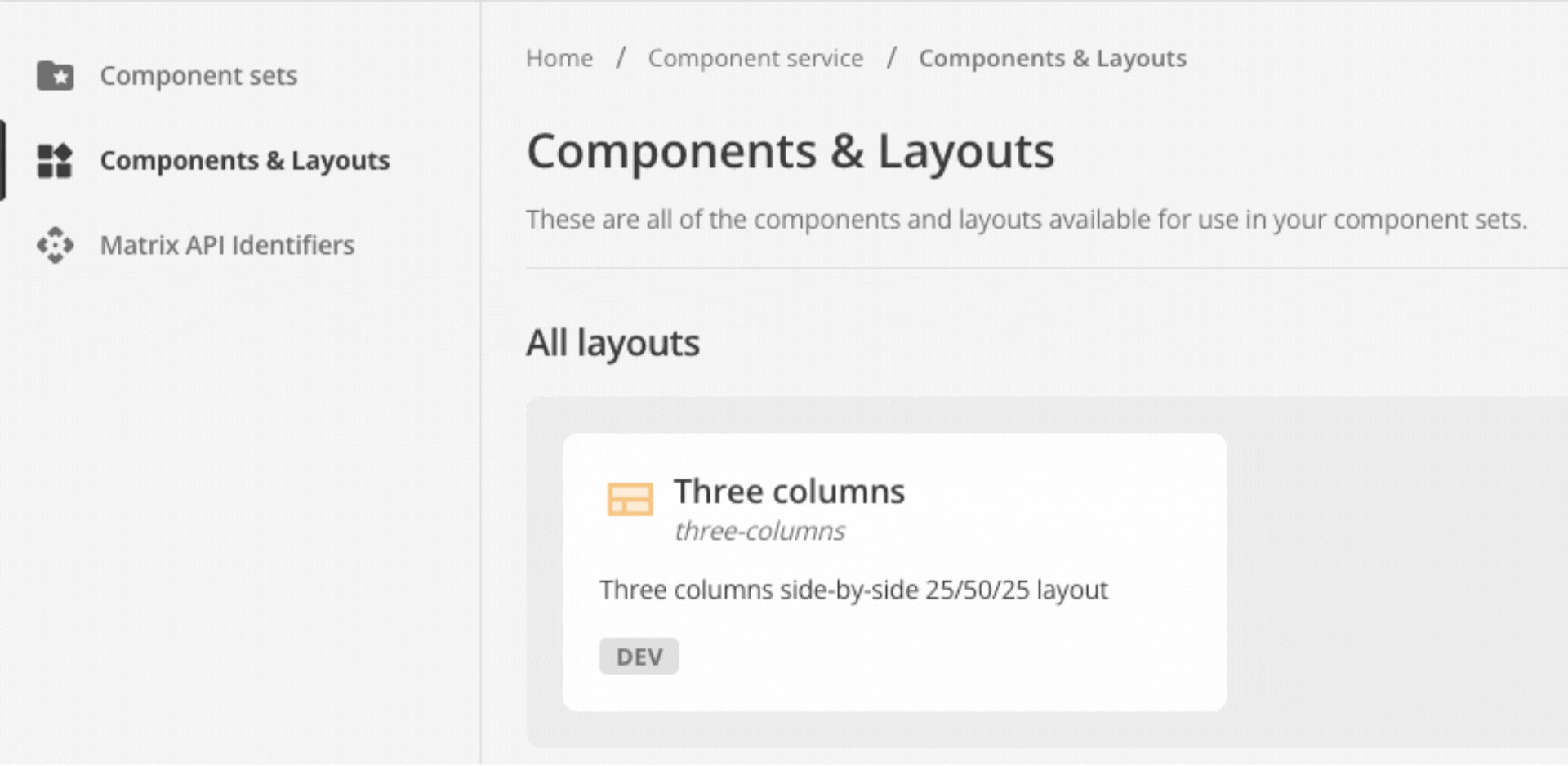Open the Three columns layout card
Screen dimensions: 1568x766
pos(894,570)
